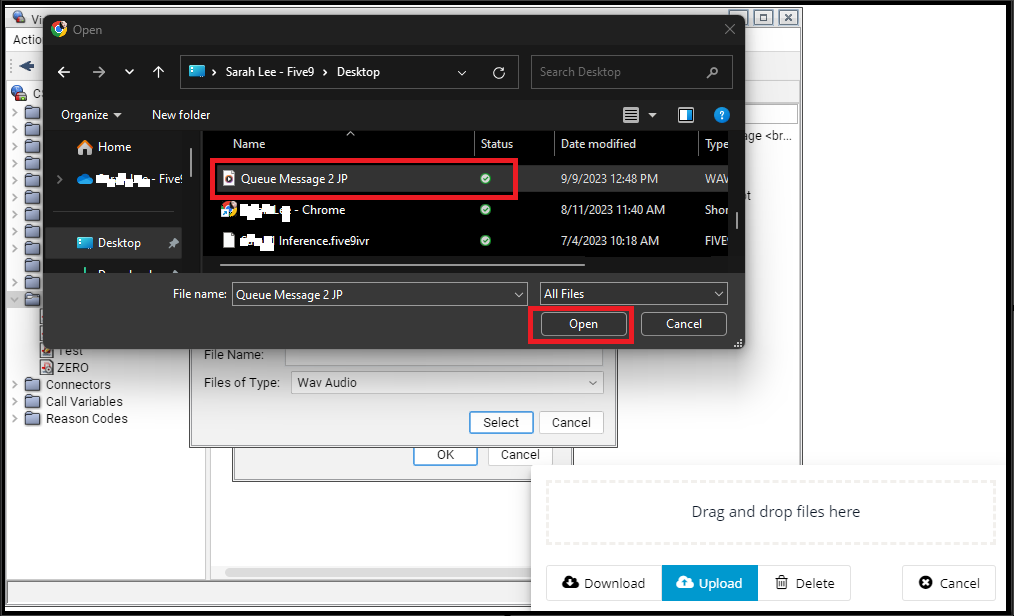Image resolution: width=1014 pixels, height=616 pixels.
Task: Click Delete button with trash icon
Action: pyautogui.click(x=804, y=583)
